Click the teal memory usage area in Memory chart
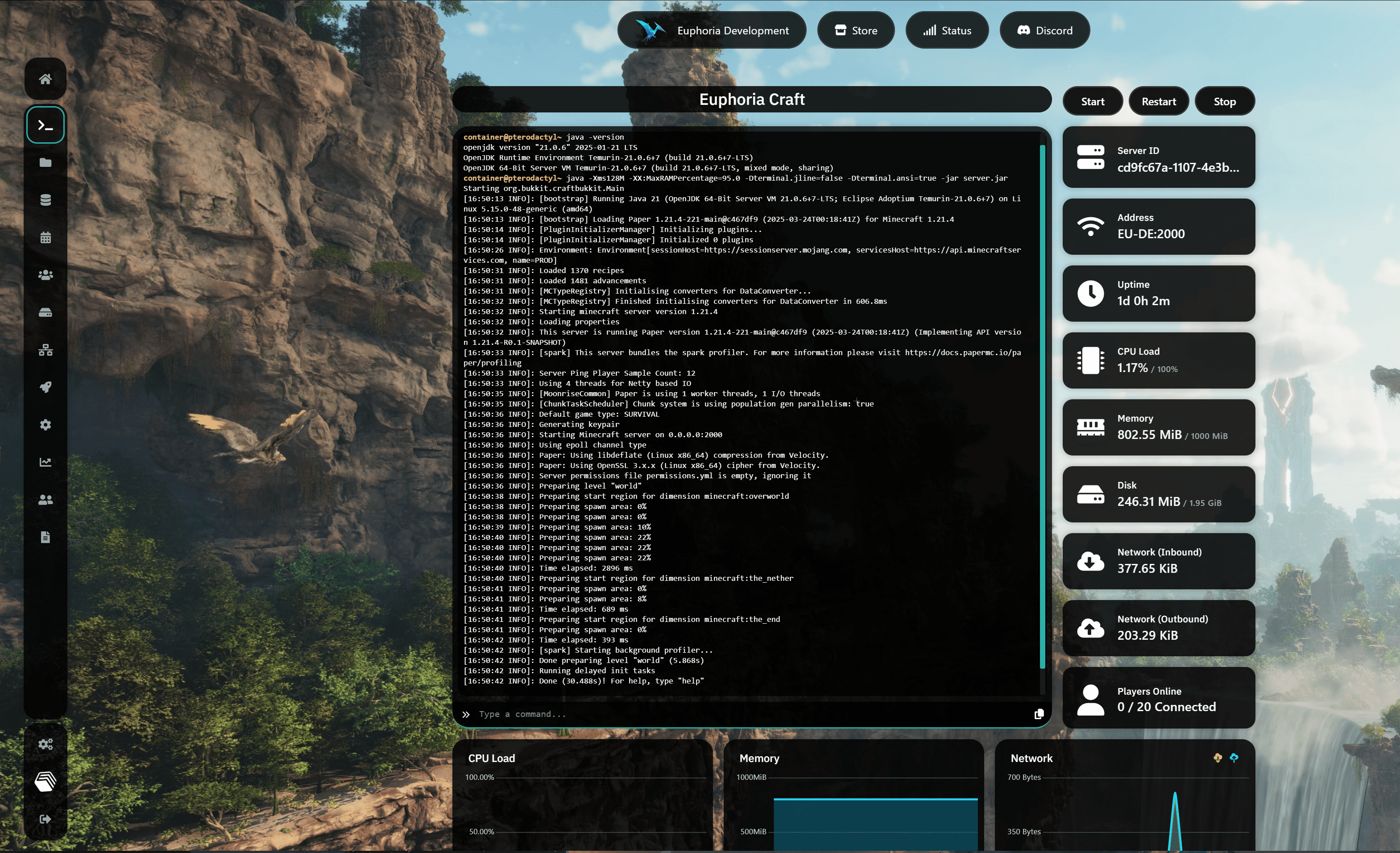The height and width of the screenshot is (853, 1400). tap(875, 824)
